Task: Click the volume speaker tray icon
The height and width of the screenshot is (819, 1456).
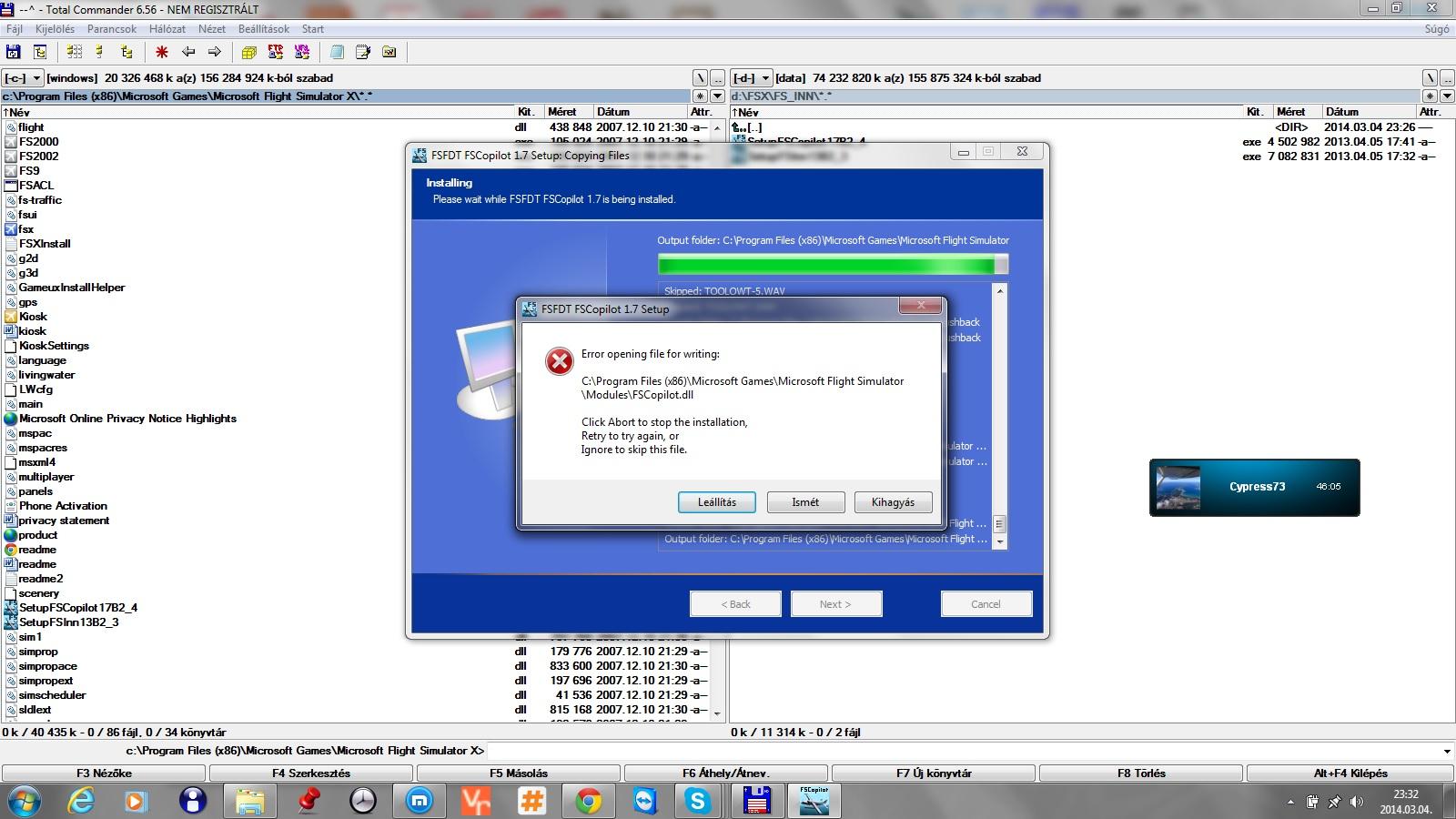Action: pyautogui.click(x=1357, y=802)
